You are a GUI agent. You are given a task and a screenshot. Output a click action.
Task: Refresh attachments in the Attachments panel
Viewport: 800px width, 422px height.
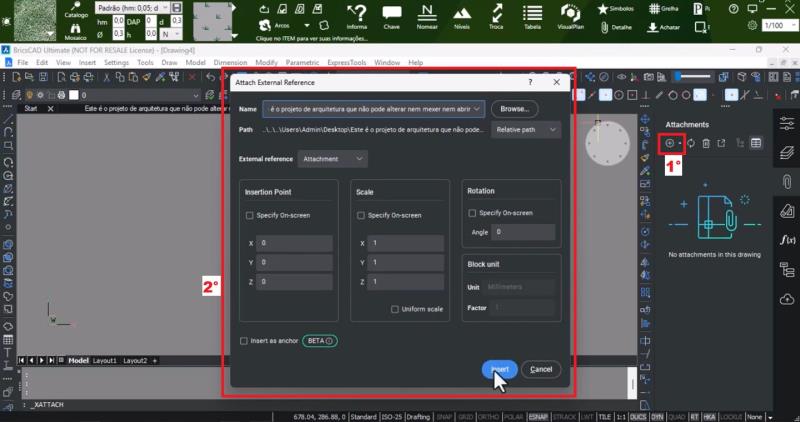pos(690,143)
